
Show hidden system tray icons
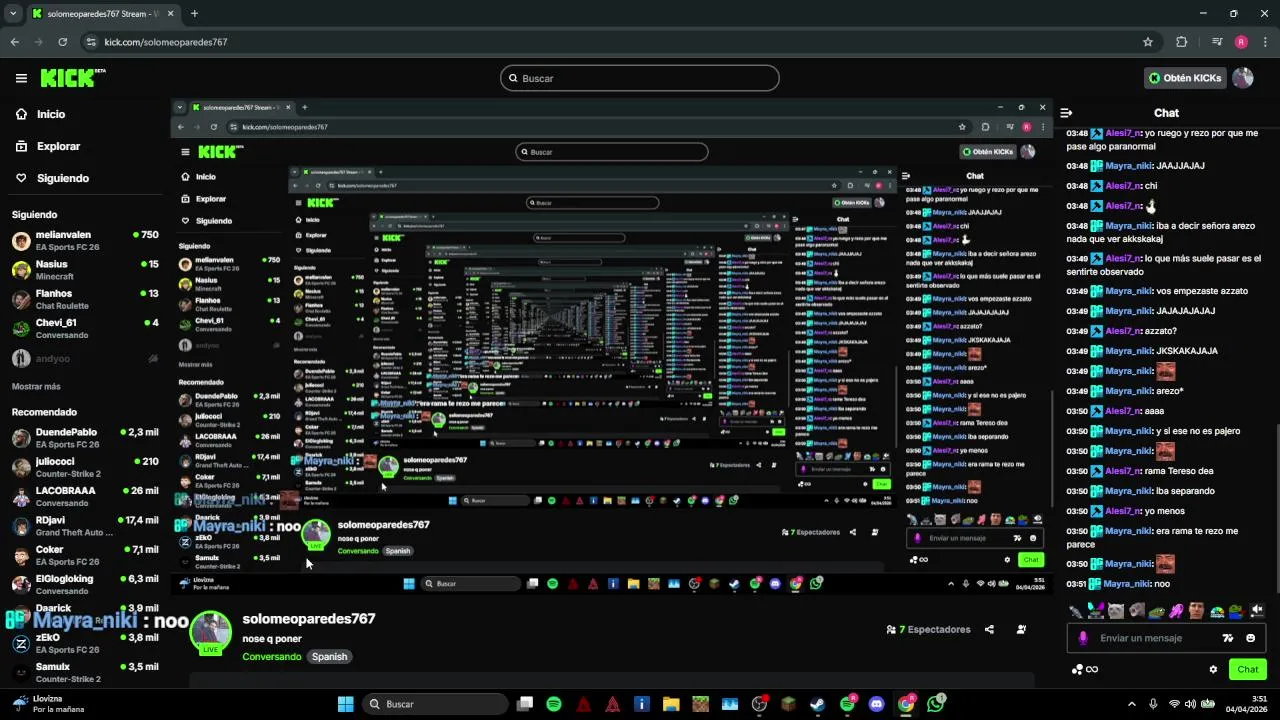point(1132,704)
